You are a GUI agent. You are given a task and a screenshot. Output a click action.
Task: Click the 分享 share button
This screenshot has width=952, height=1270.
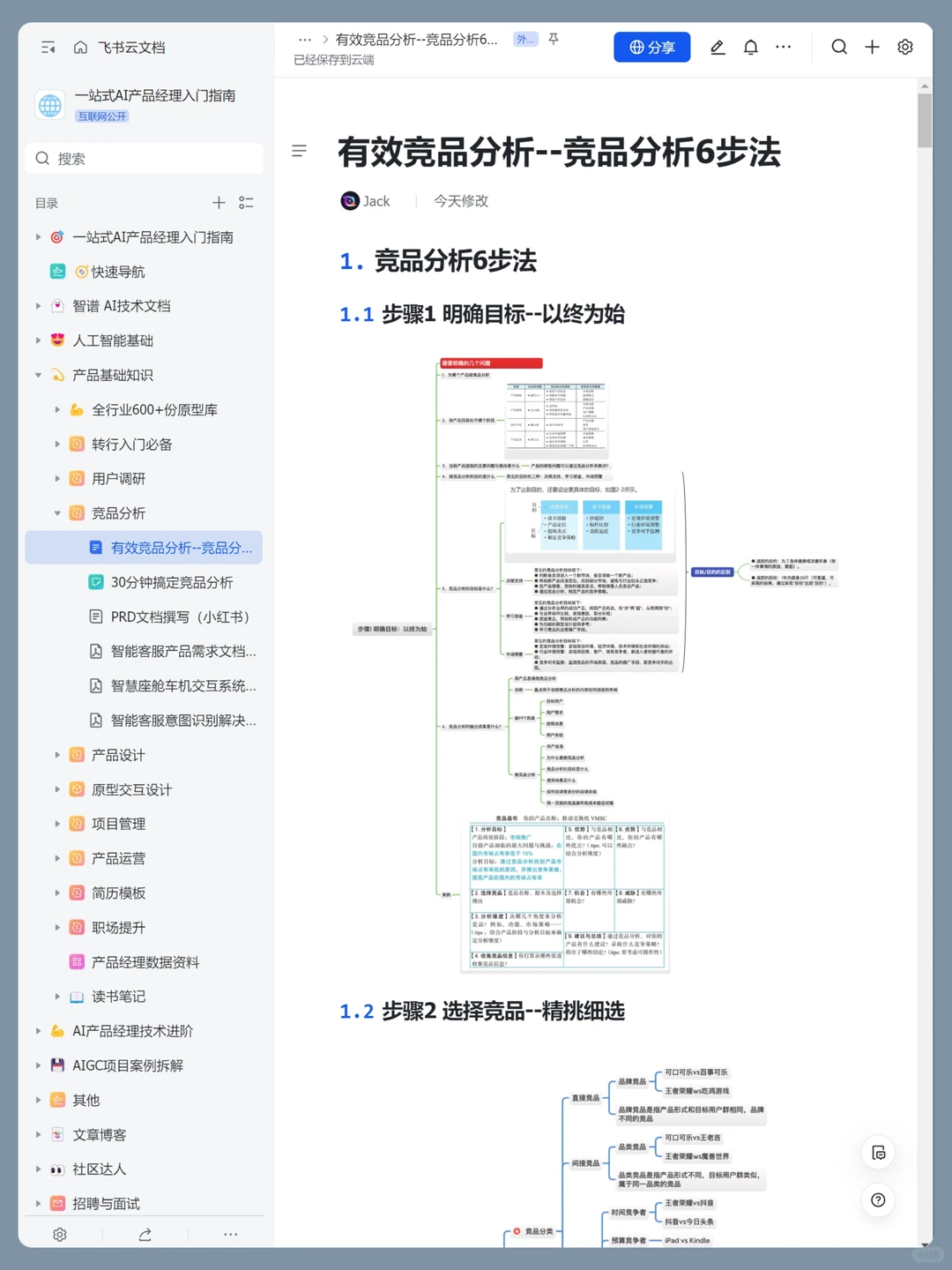[x=652, y=48]
